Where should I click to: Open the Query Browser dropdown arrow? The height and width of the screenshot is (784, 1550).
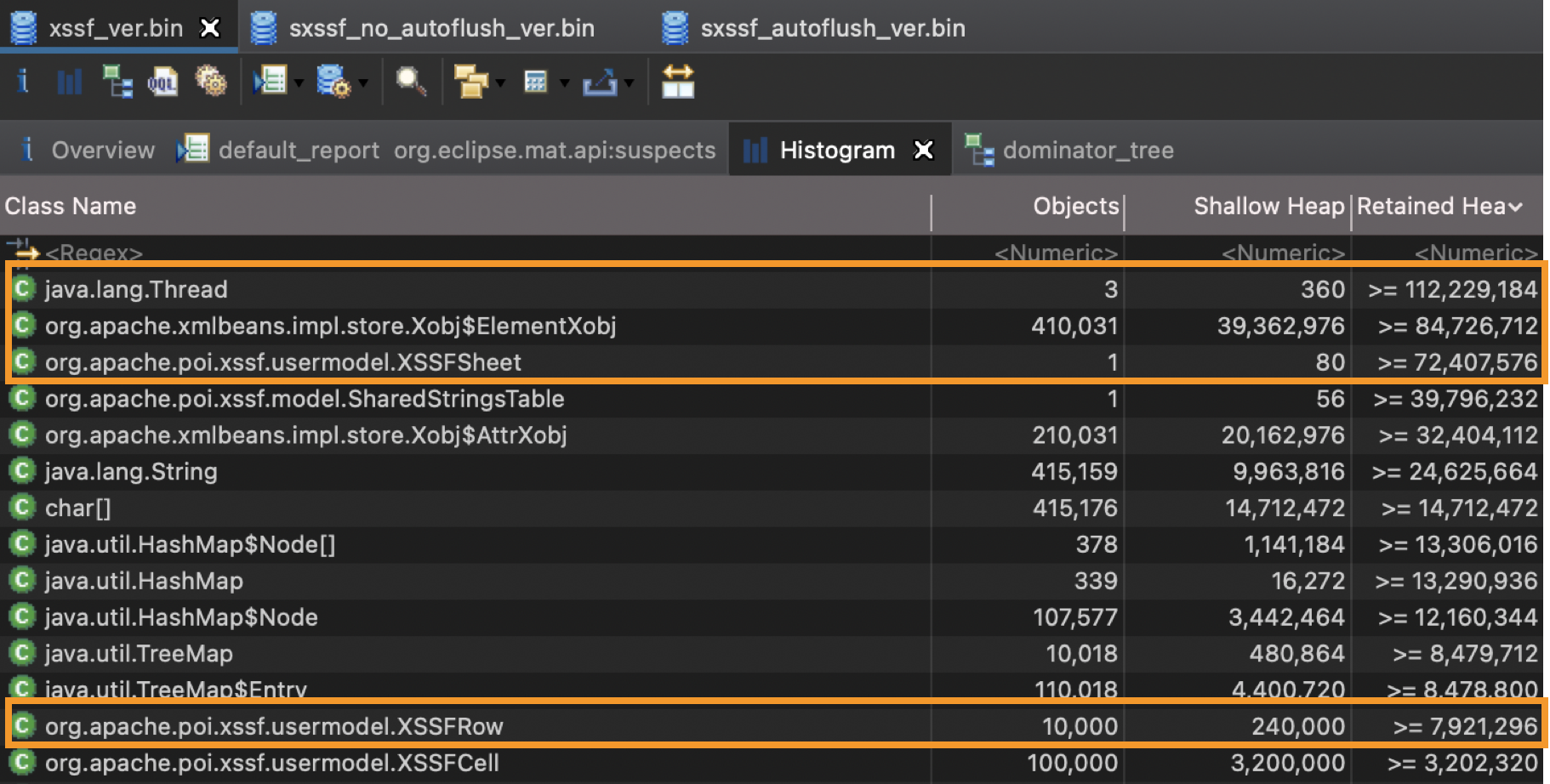tap(363, 83)
